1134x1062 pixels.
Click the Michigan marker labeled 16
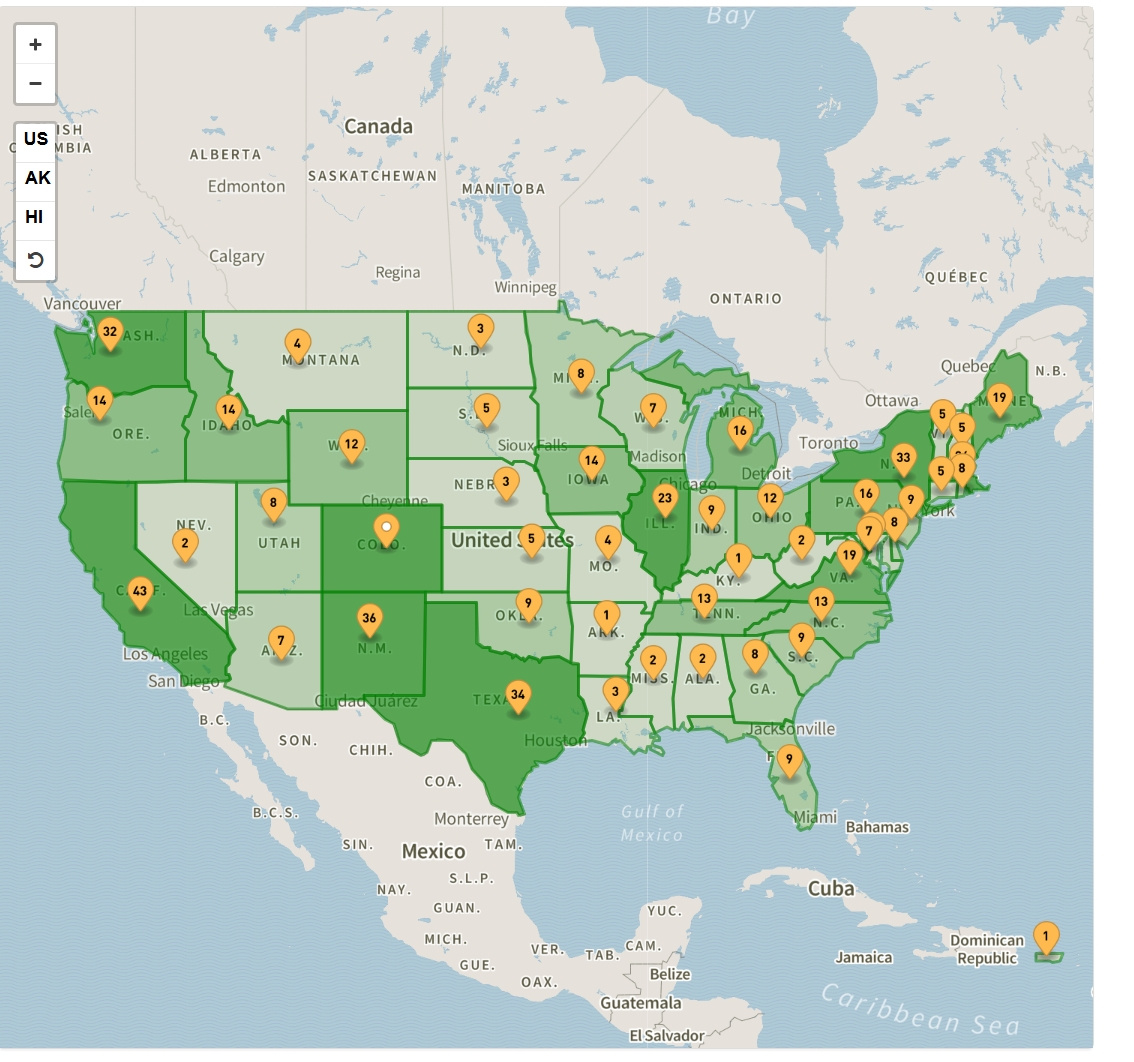739,433
